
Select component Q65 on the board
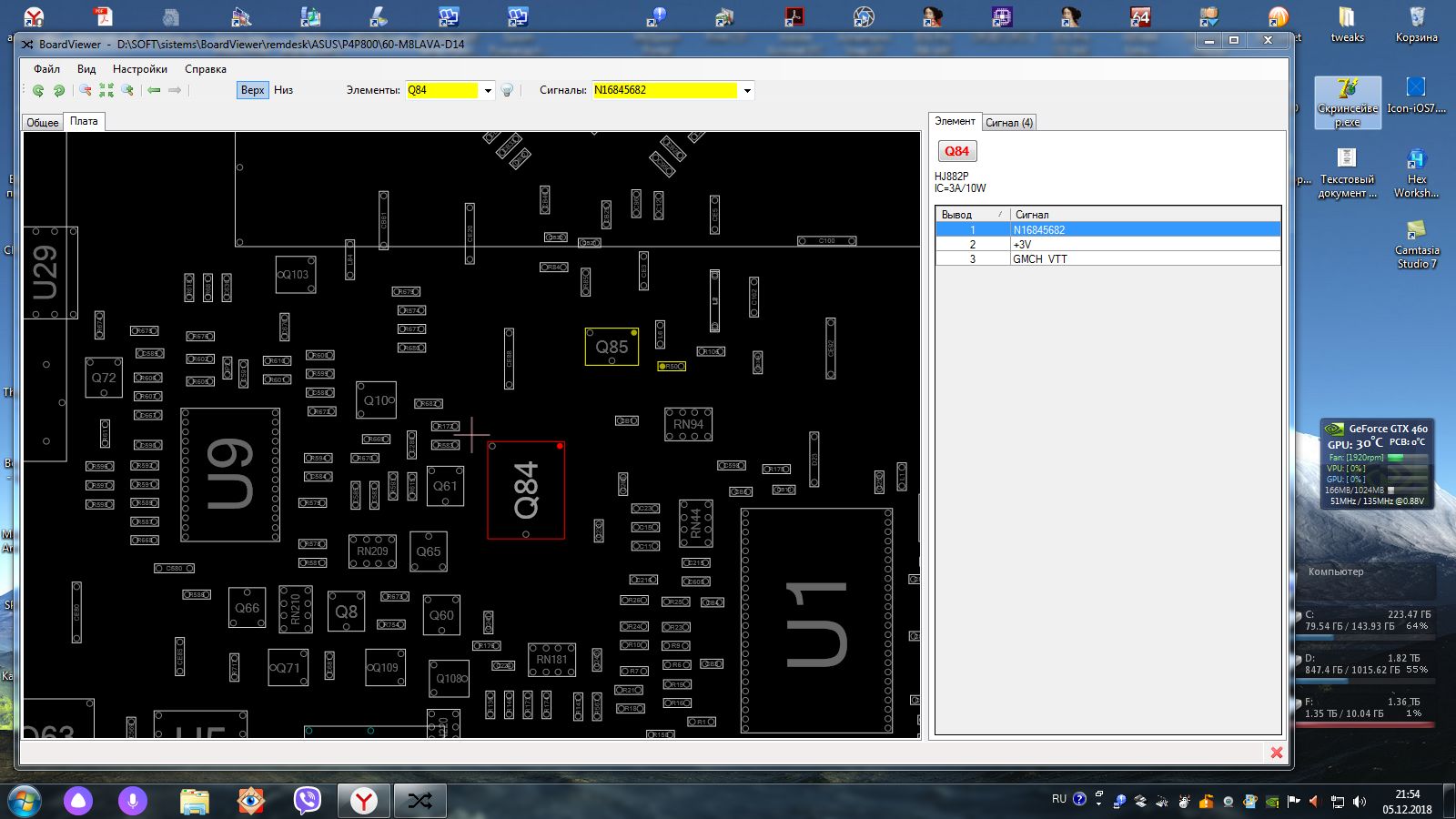pos(429,551)
